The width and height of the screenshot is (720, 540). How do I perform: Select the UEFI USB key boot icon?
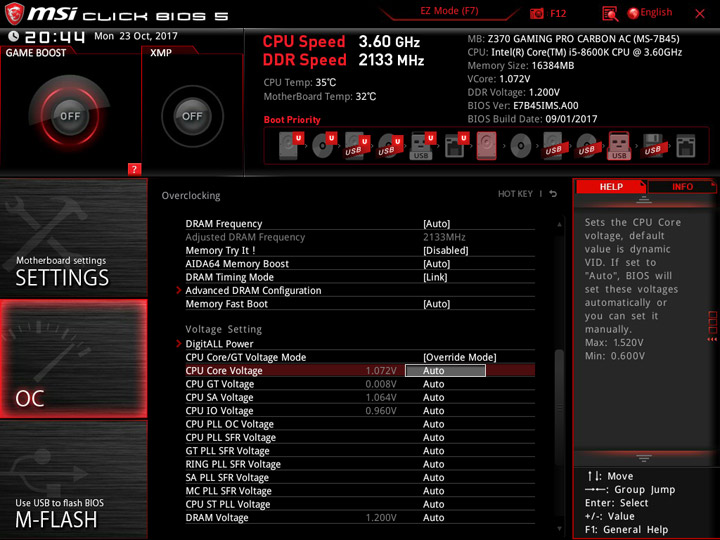coord(423,146)
